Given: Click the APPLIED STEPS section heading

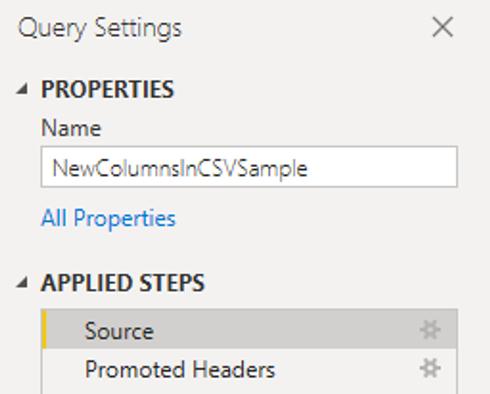Looking at the screenshot, I should [x=123, y=283].
